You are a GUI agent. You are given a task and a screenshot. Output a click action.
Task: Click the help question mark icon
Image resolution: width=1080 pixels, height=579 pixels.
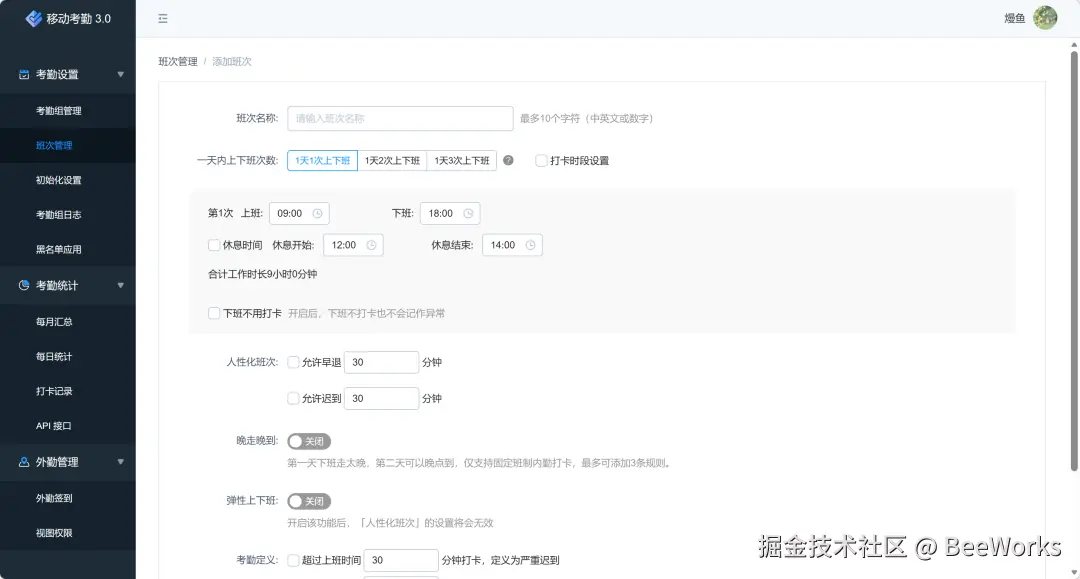(x=508, y=160)
